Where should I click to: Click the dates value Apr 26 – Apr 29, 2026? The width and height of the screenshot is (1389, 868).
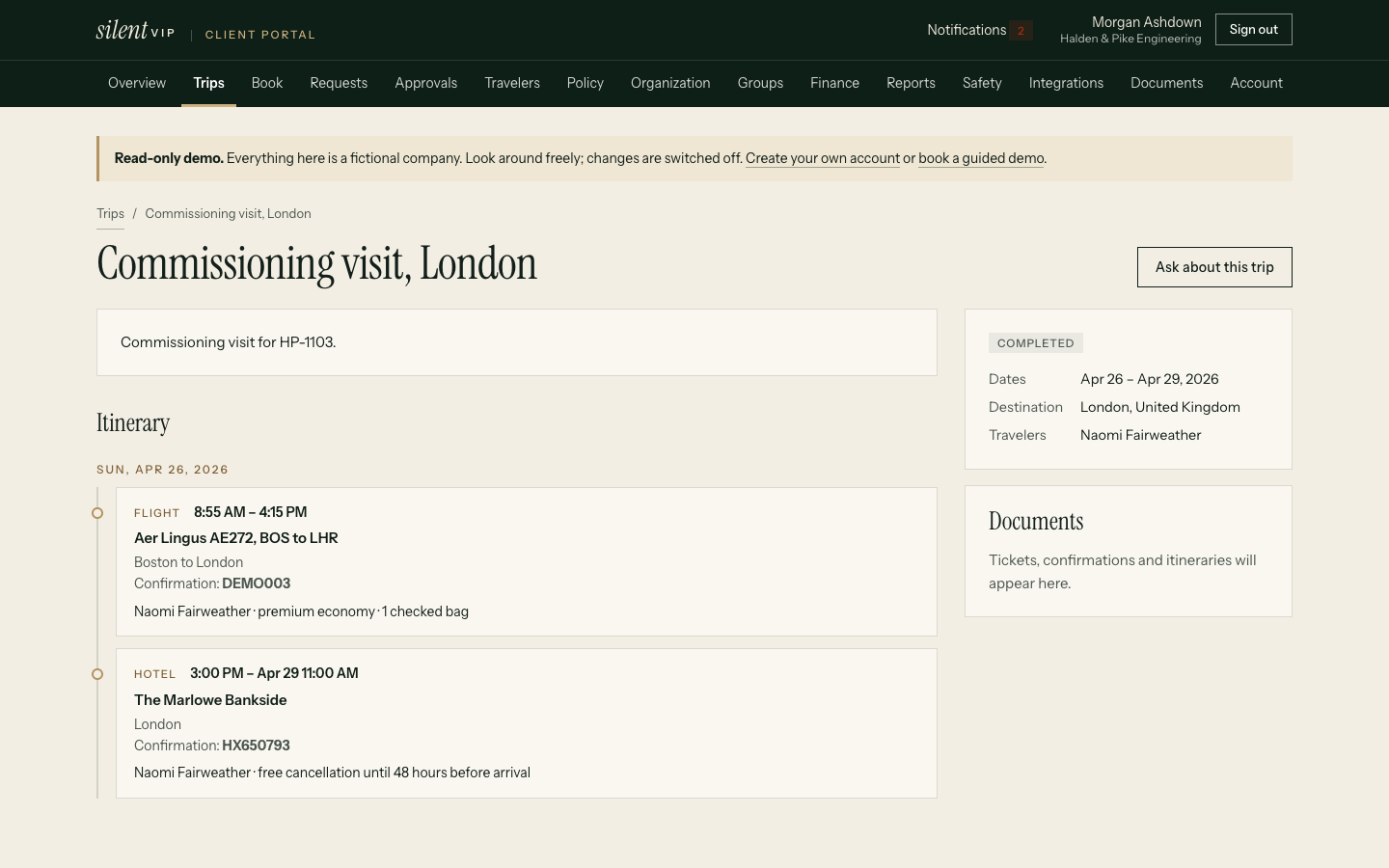pyautogui.click(x=1150, y=379)
